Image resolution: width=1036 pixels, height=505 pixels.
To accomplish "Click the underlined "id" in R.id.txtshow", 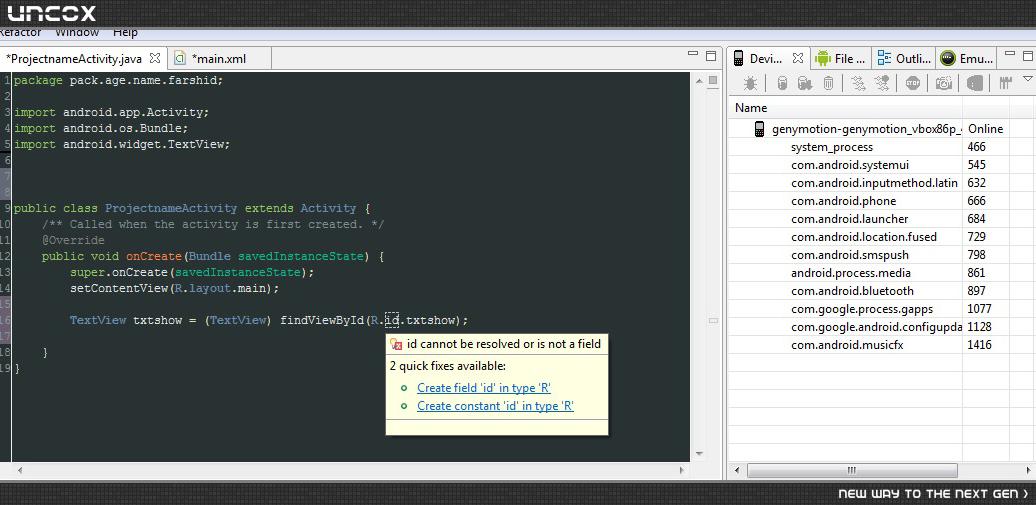I will point(392,321).
